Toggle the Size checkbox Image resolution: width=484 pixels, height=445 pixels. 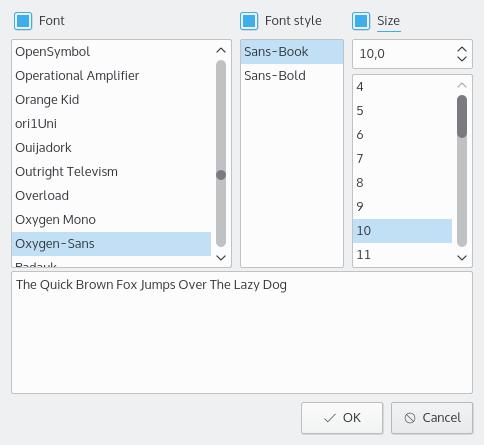pos(361,21)
